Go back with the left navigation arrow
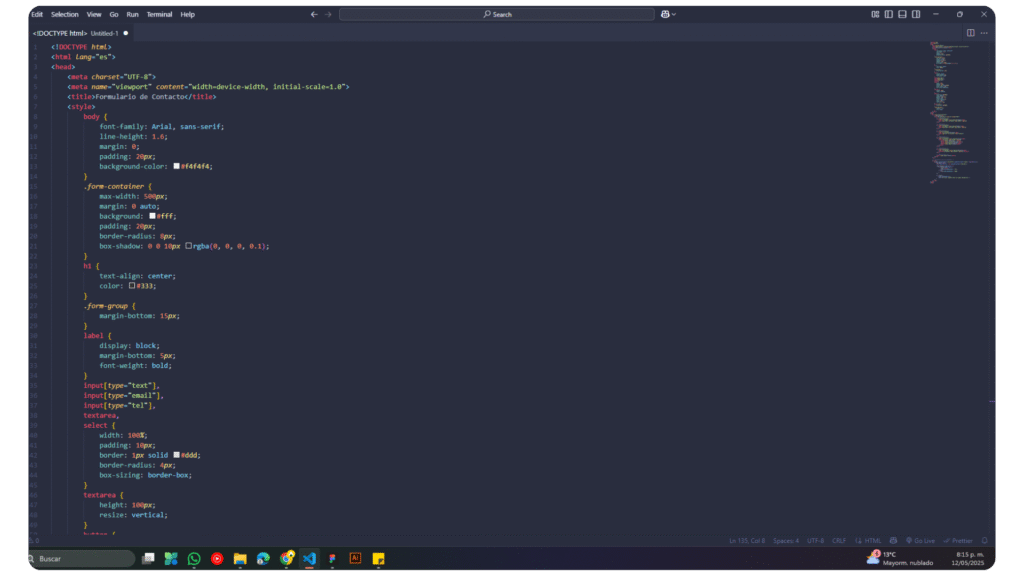The width and height of the screenshot is (1024, 576). 314,14
